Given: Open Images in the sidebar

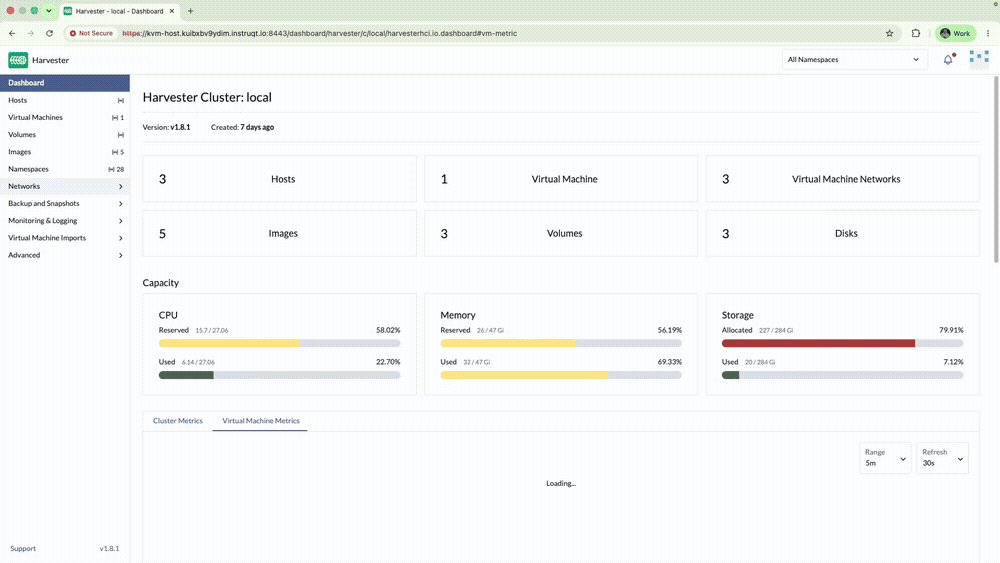Looking at the screenshot, I should pyautogui.click(x=64, y=152).
